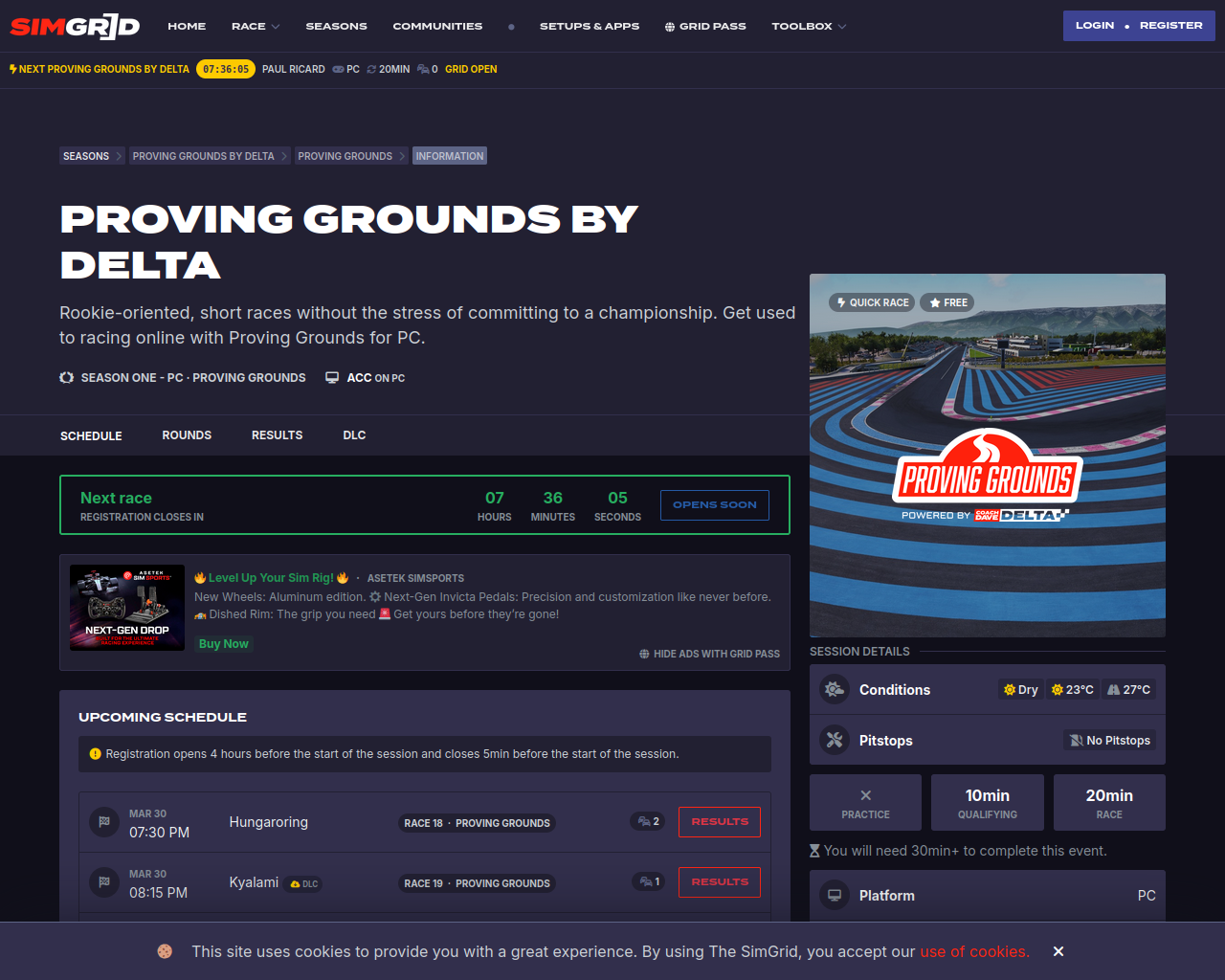Click the 07:36:05 countdown badge
This screenshot has width=1225, height=980.
(x=226, y=69)
